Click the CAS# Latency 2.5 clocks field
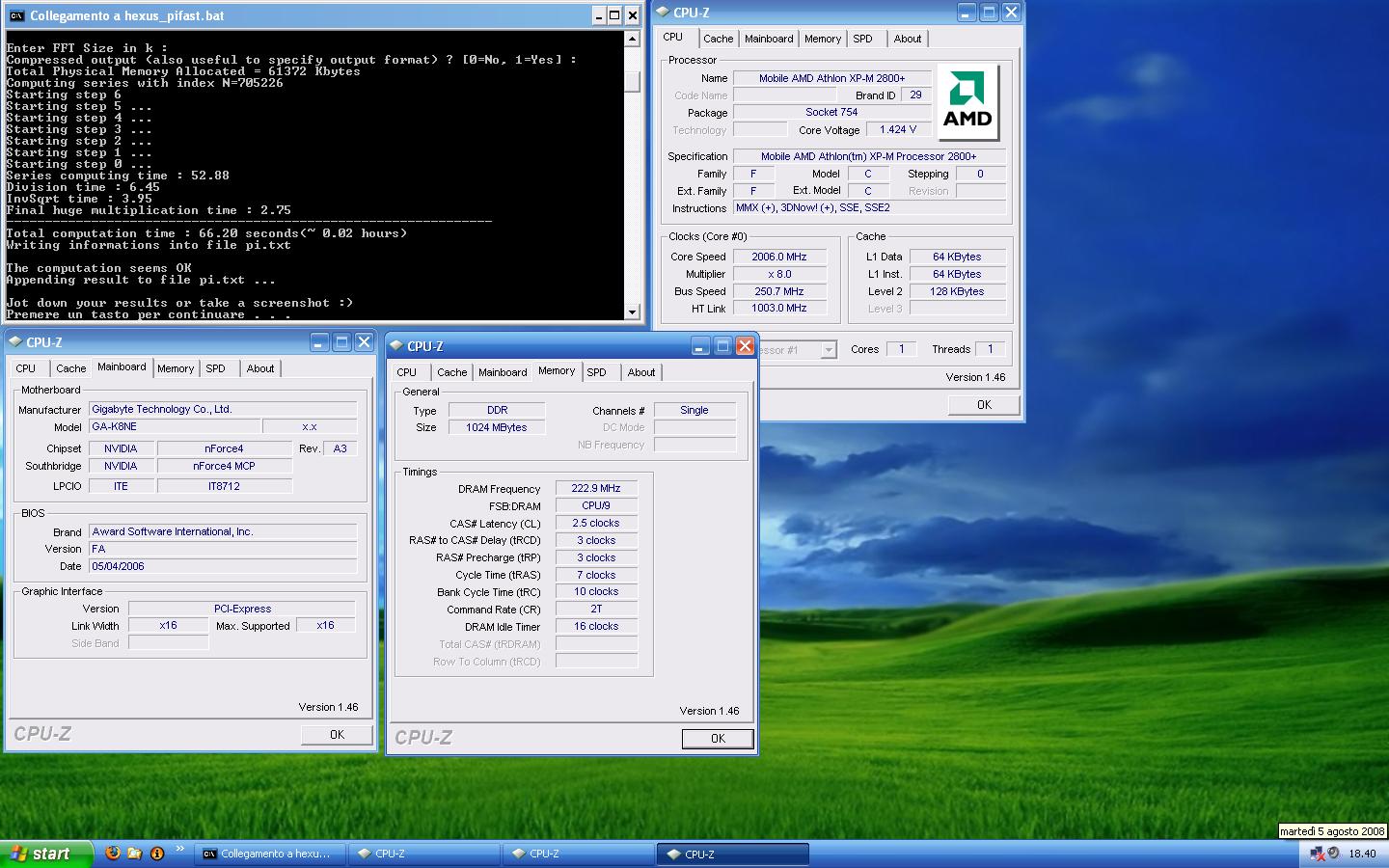Screen dimensions: 1389x868 (596, 523)
